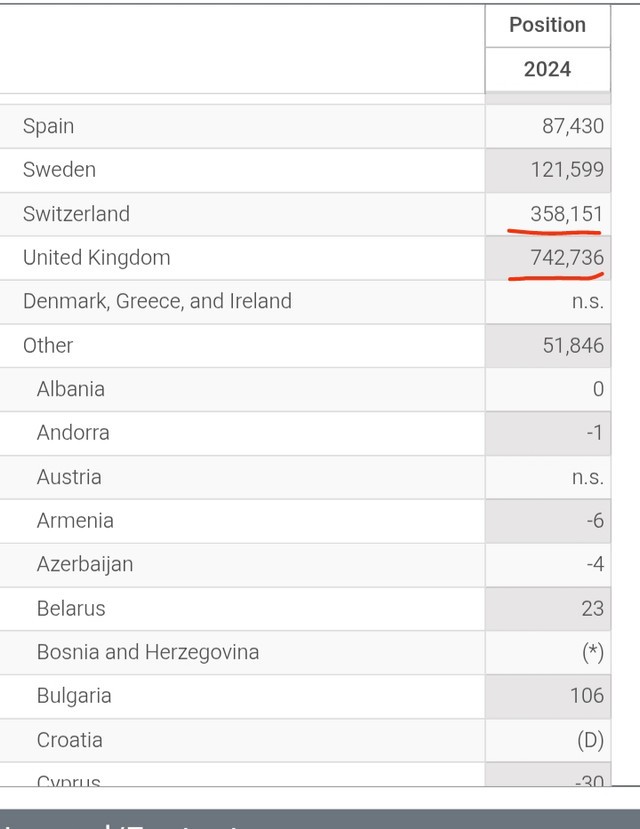Select Sweden value 121,599
This screenshot has height=829, width=640.
pos(567,170)
